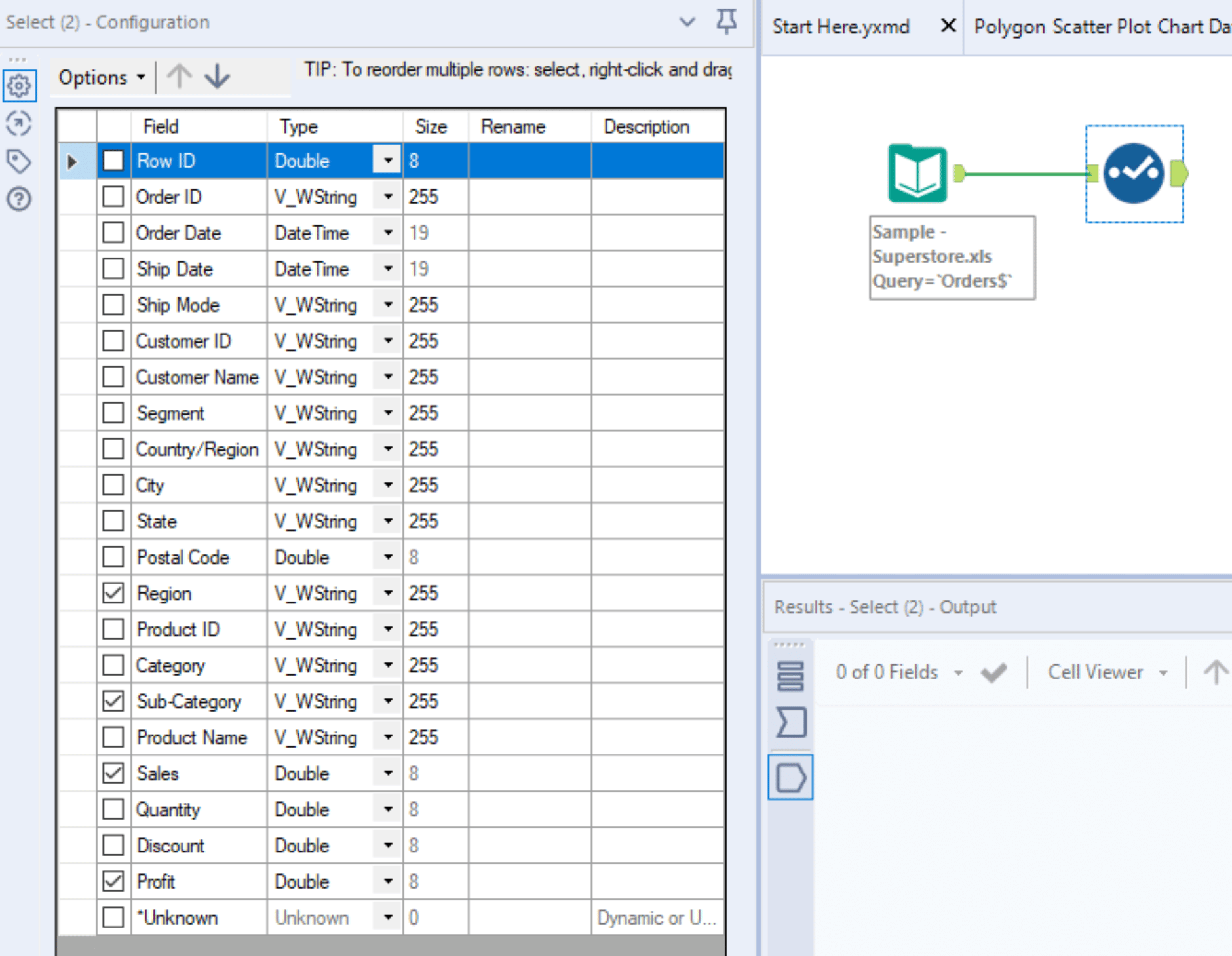1232x956 pixels.
Task: Close the Start Here.yxmd tab
Action: tap(948, 26)
